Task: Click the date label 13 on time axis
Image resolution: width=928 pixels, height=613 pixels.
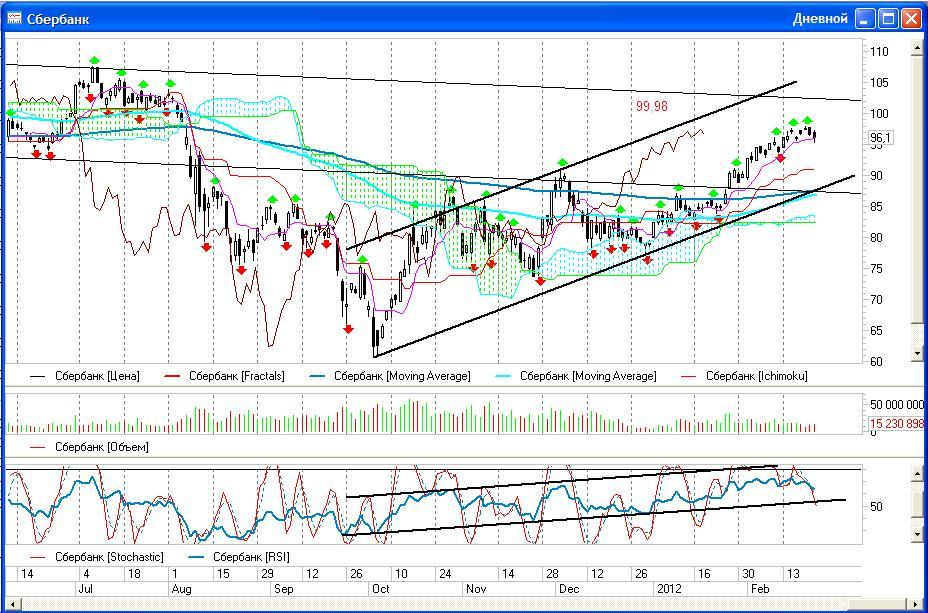Action: pos(792,574)
